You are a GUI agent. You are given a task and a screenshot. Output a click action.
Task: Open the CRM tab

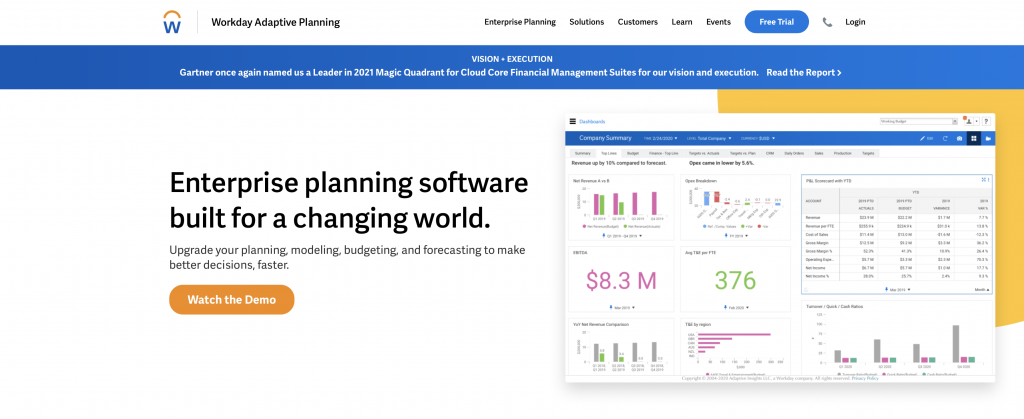(x=770, y=153)
